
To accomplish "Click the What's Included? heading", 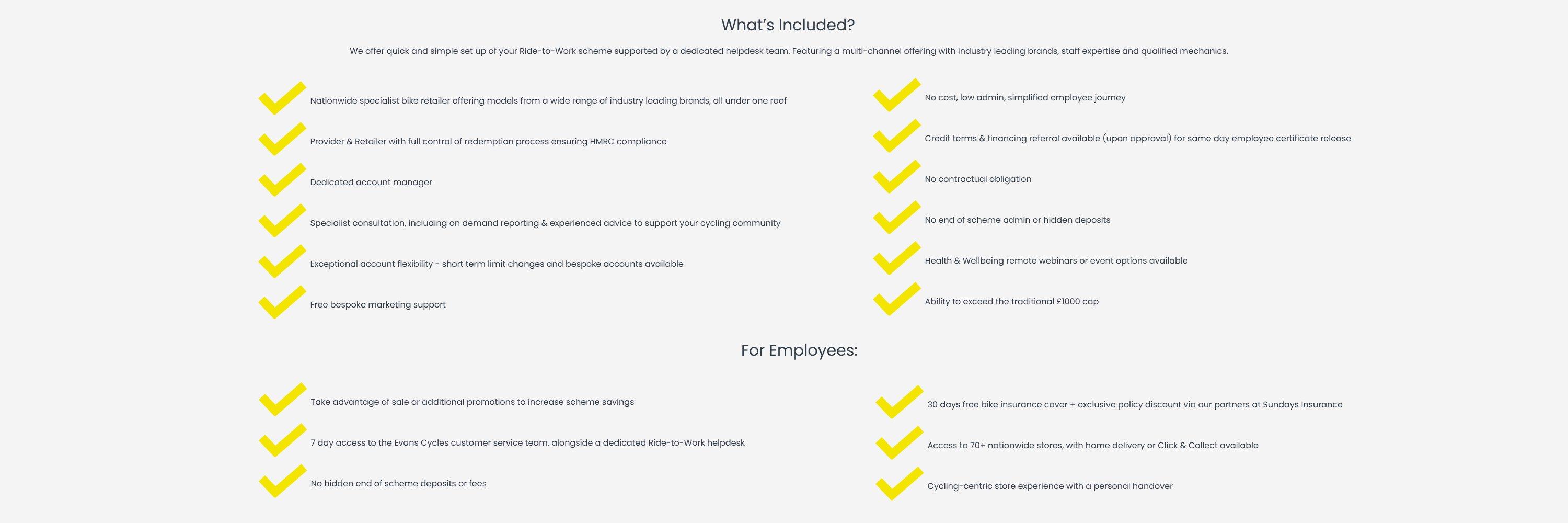I will (788, 25).
